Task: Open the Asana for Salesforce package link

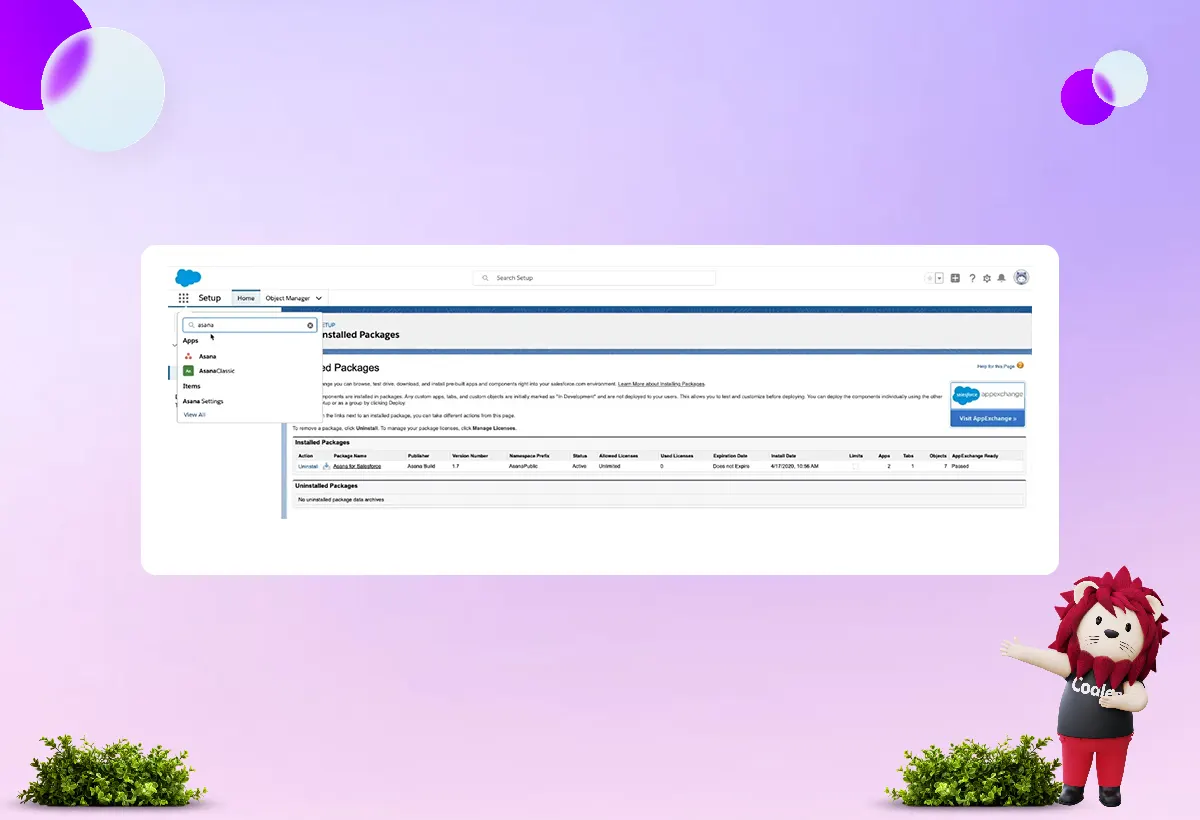Action: click(x=357, y=466)
